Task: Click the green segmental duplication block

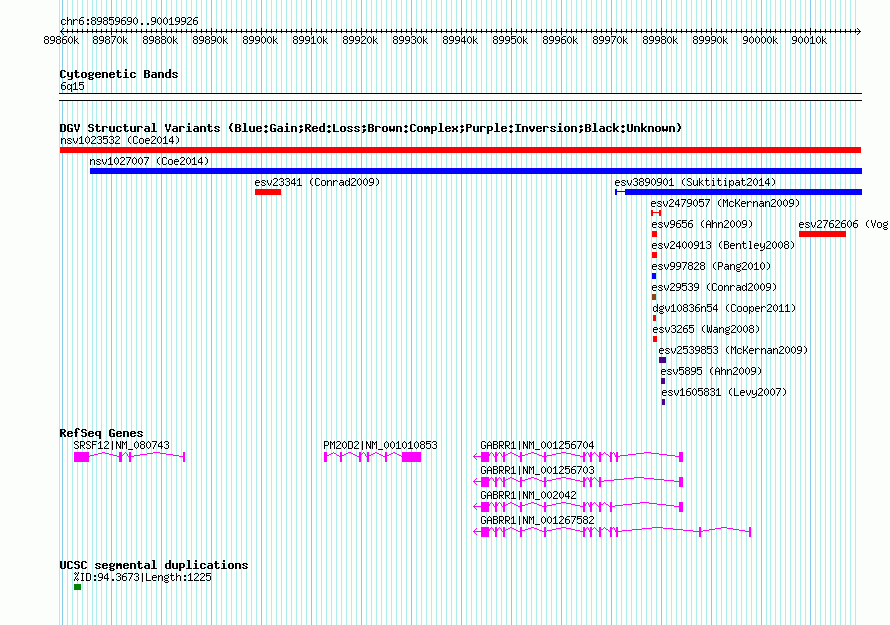Action: [x=77, y=587]
